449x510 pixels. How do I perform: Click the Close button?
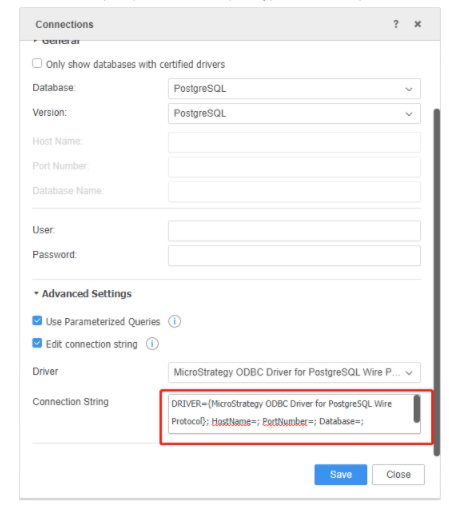click(398, 474)
